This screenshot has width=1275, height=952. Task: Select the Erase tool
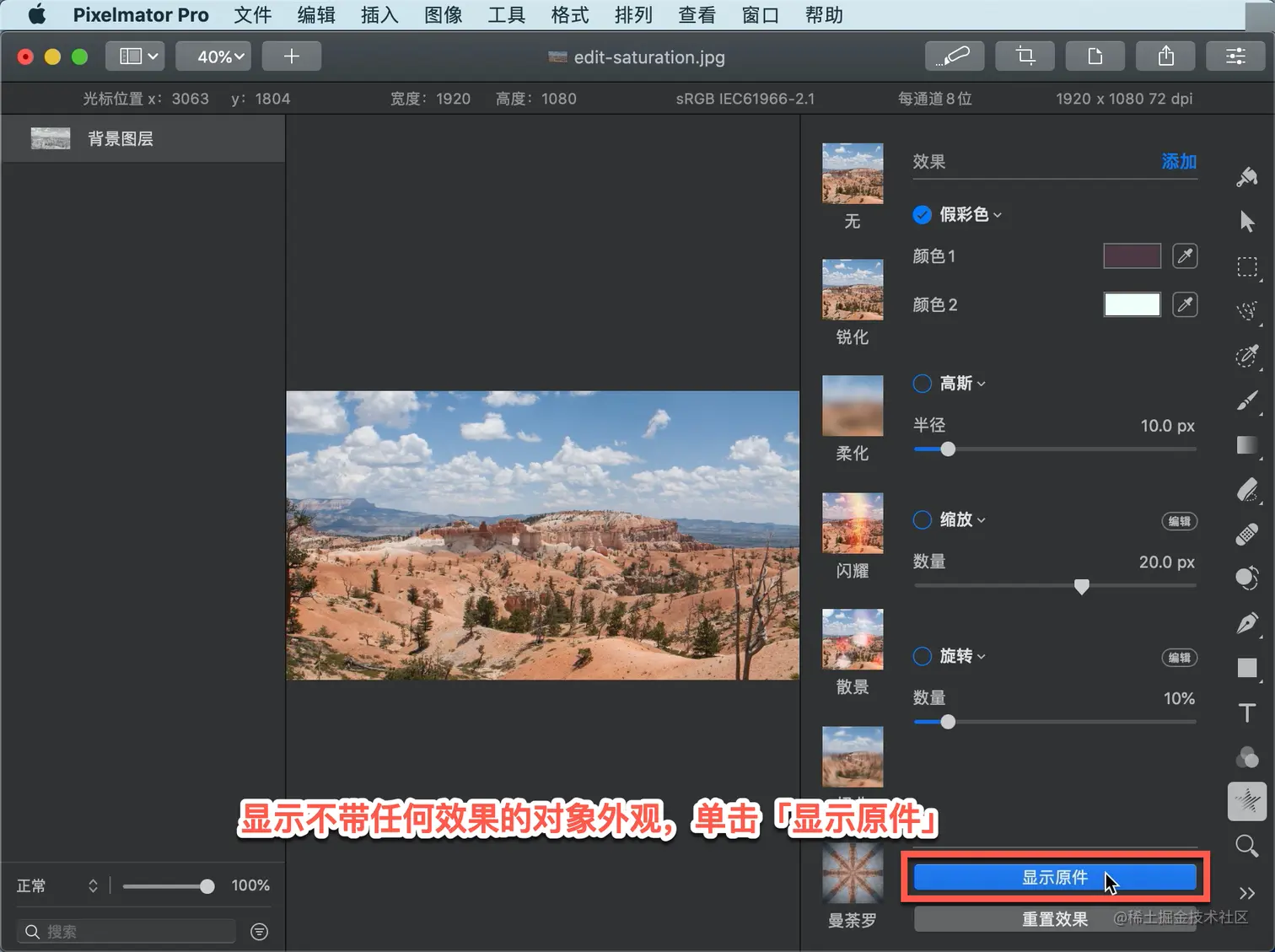(1247, 490)
